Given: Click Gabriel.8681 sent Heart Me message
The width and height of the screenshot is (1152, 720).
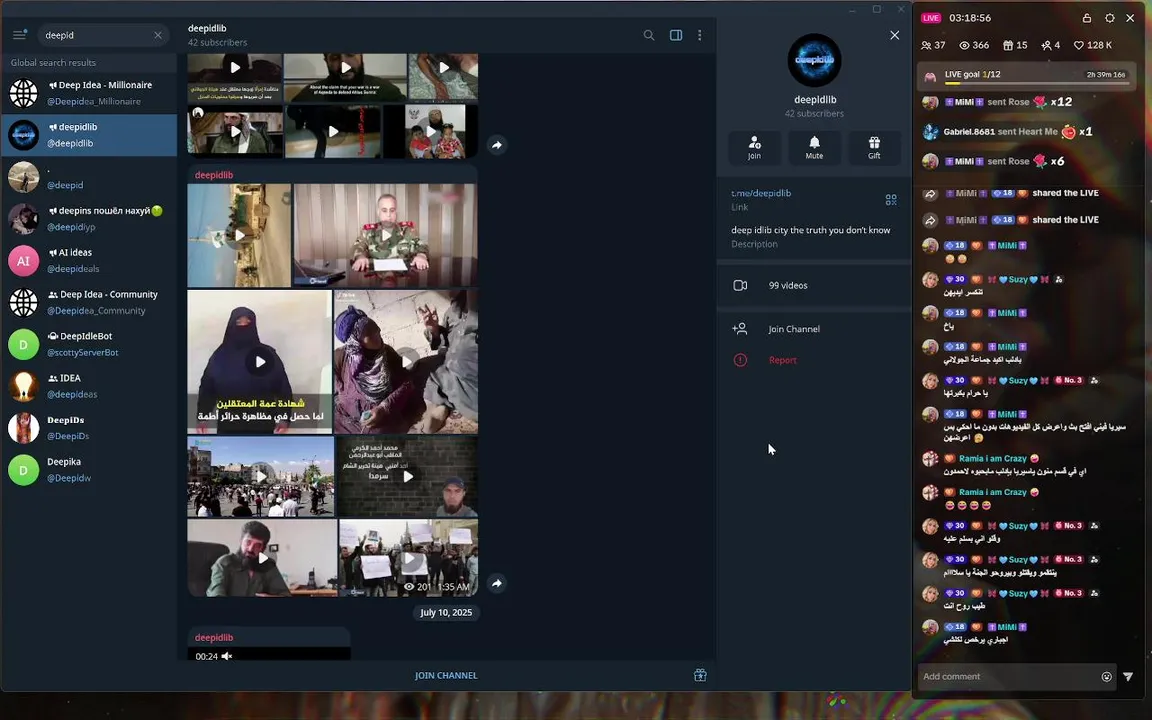Looking at the screenshot, I should pos(1007,132).
